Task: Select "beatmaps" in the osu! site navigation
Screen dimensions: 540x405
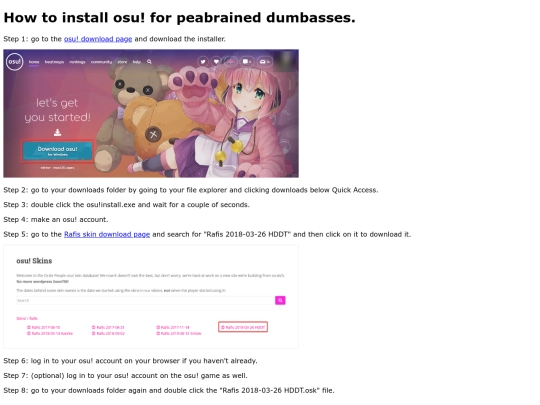Action: coord(54,62)
